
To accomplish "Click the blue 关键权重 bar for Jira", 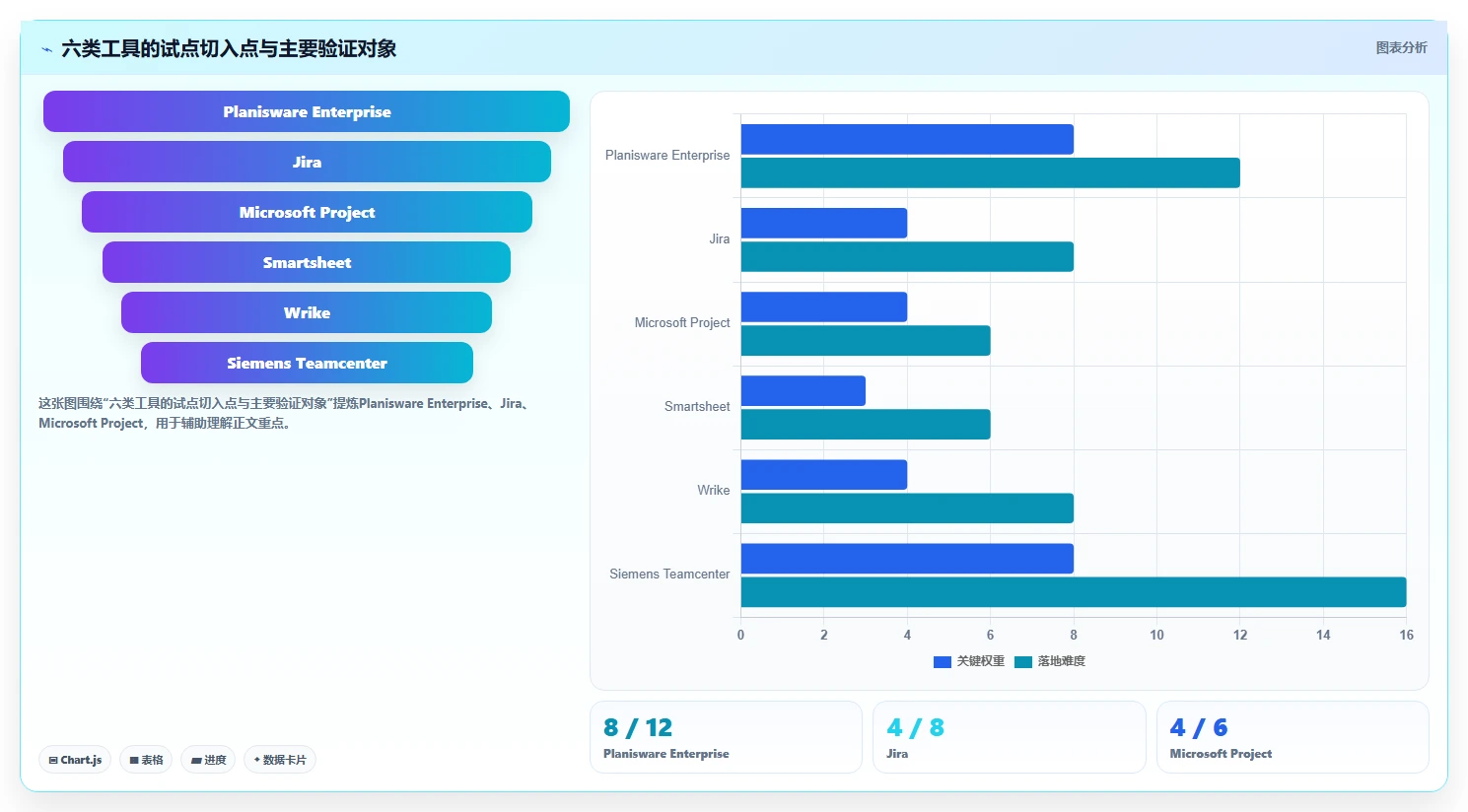I will tap(824, 223).
